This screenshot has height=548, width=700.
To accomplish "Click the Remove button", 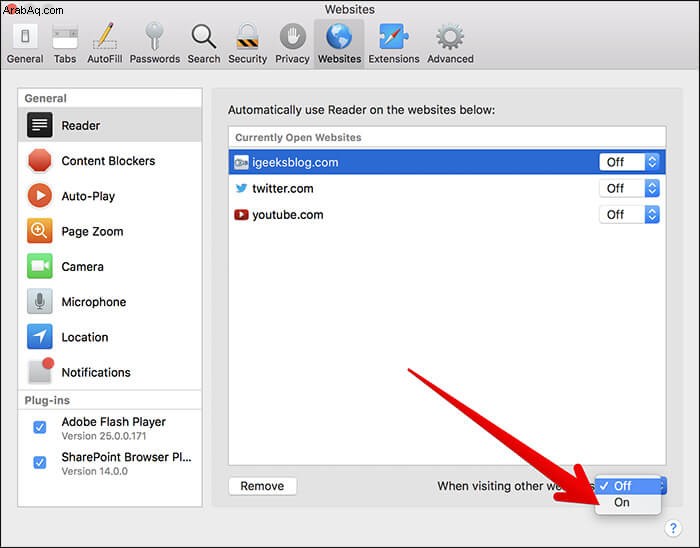I will [262, 486].
